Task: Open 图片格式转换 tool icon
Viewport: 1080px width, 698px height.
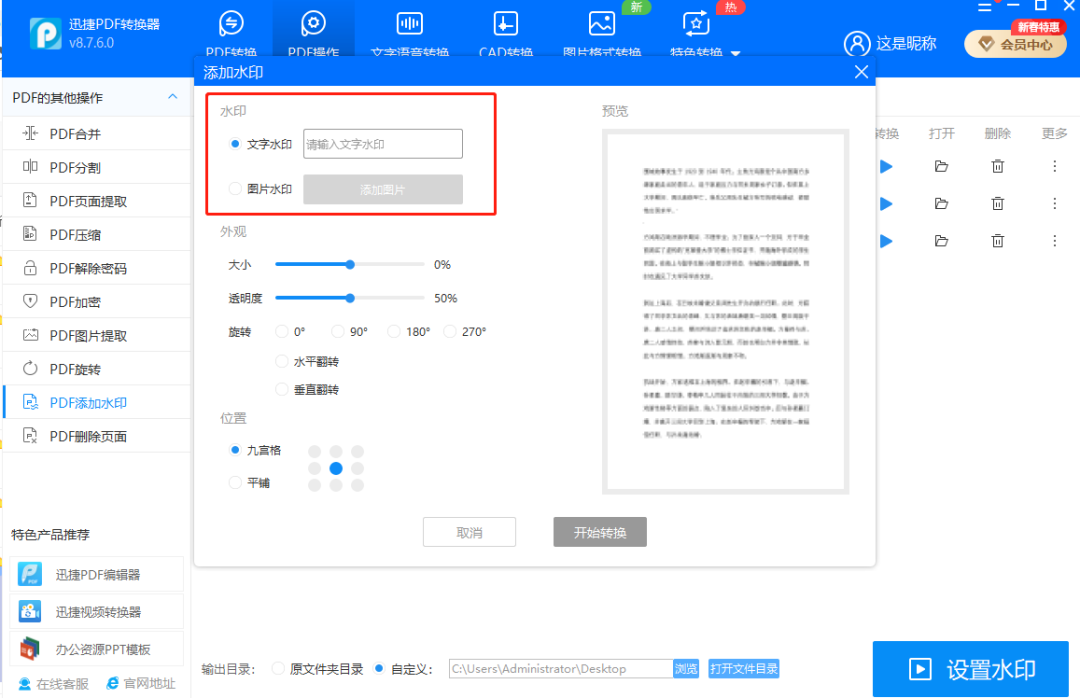Action: coord(602,23)
